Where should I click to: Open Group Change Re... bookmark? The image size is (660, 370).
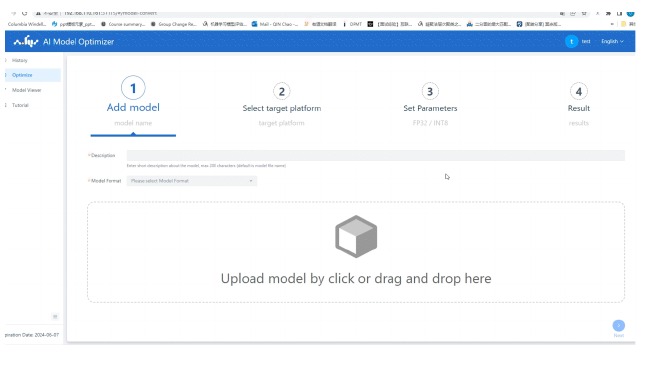click(x=174, y=24)
